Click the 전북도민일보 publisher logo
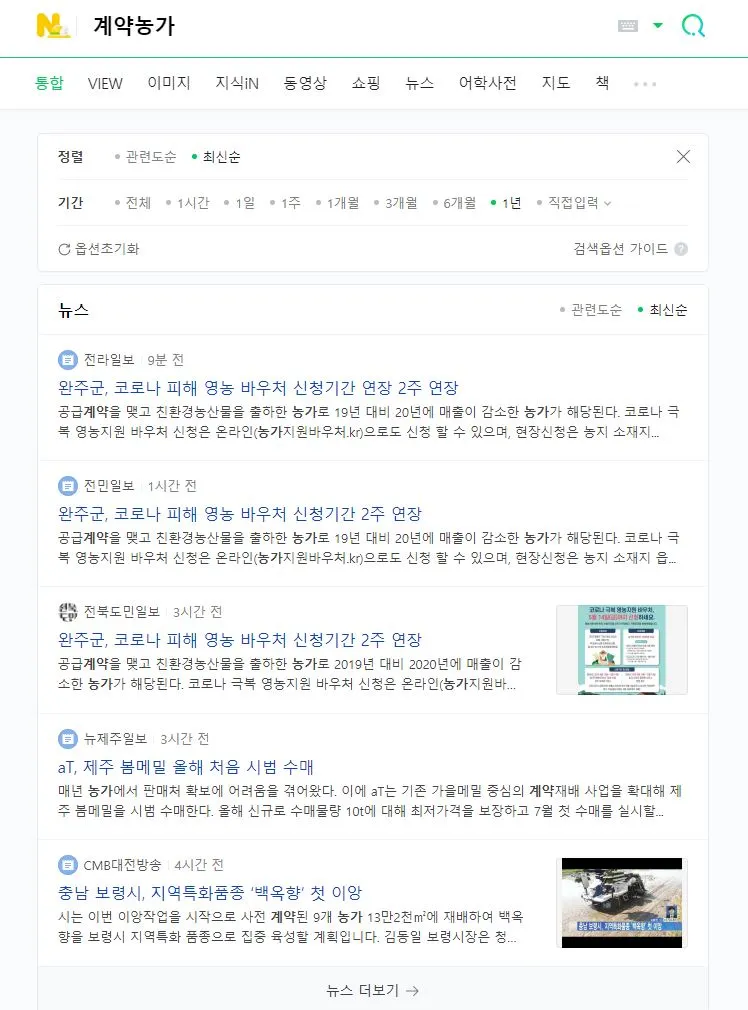The width and height of the screenshot is (748, 1010). click(68, 611)
